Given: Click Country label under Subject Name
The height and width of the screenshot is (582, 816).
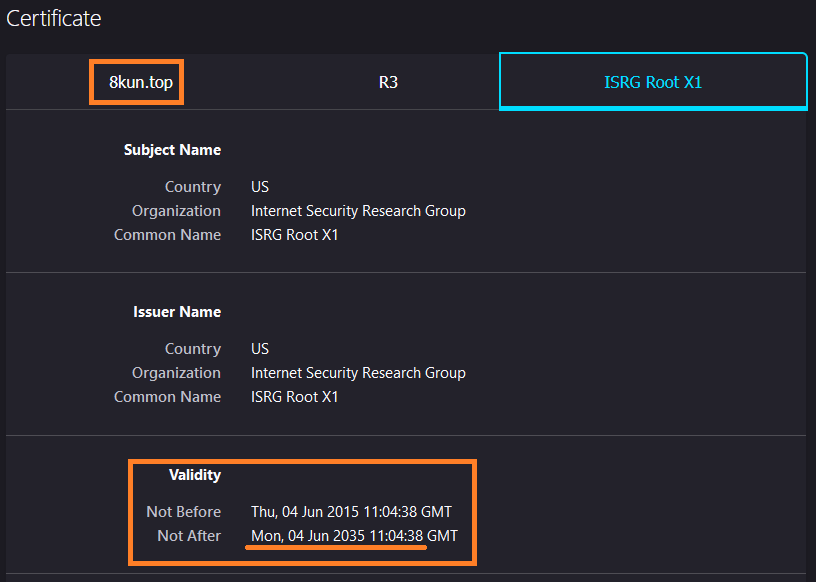Looking at the screenshot, I should pos(193,187).
